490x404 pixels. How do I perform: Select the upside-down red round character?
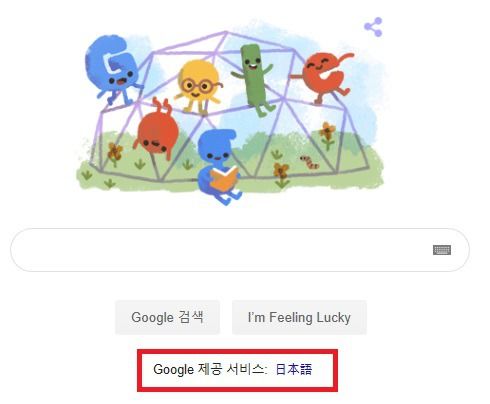pos(155,128)
